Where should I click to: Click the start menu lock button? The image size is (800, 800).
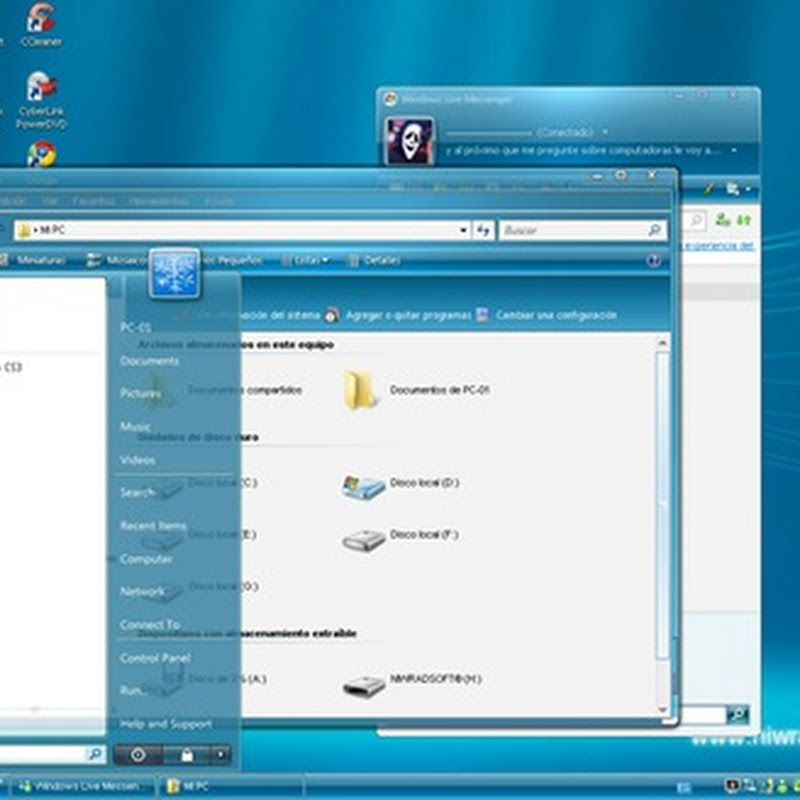(x=186, y=755)
